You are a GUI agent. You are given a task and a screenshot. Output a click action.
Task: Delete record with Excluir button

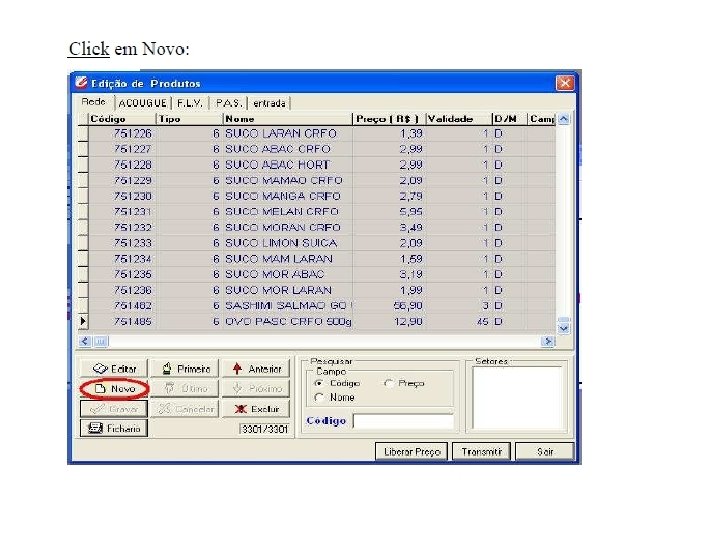click(256, 409)
